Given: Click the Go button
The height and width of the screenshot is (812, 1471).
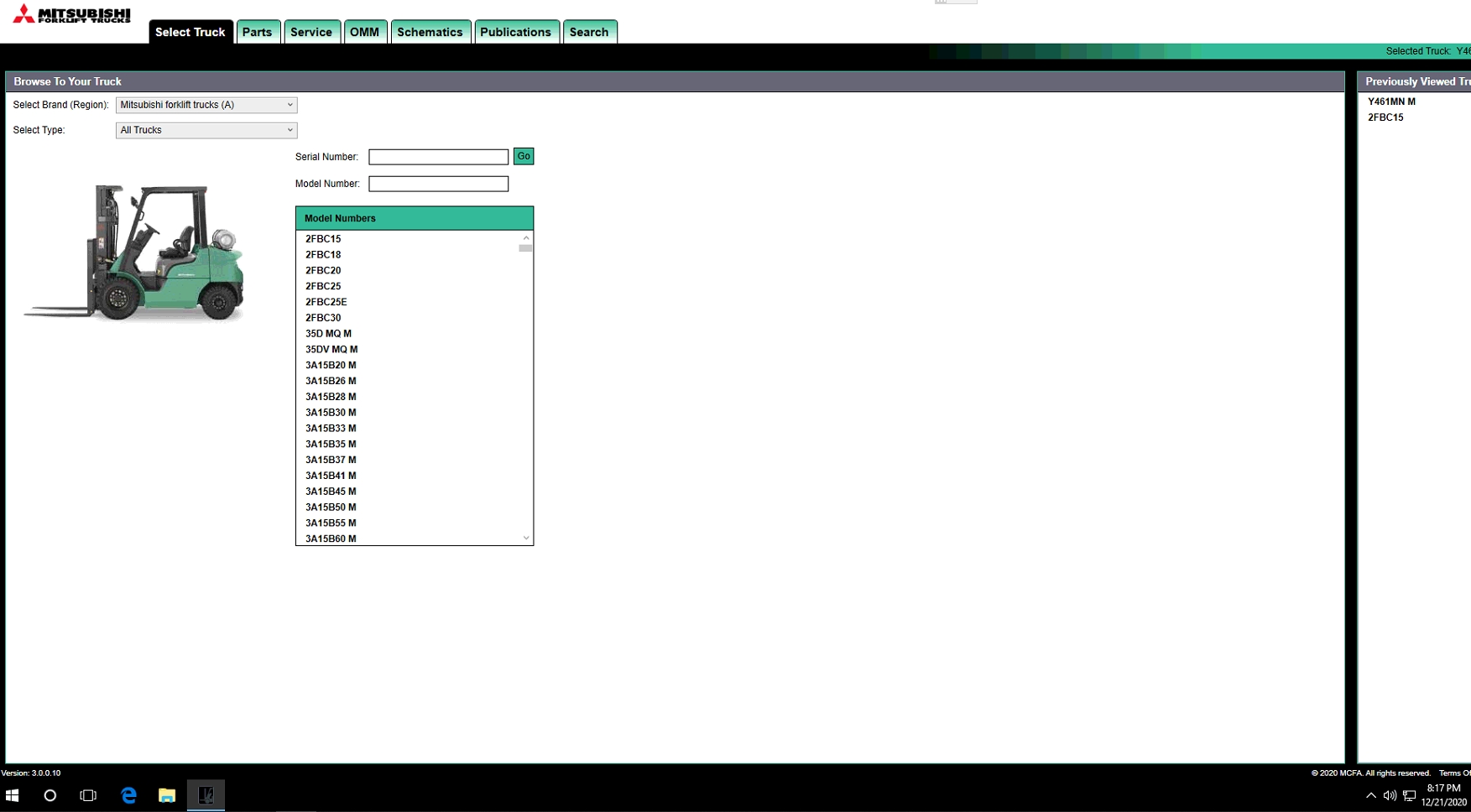Looking at the screenshot, I should pyautogui.click(x=524, y=157).
